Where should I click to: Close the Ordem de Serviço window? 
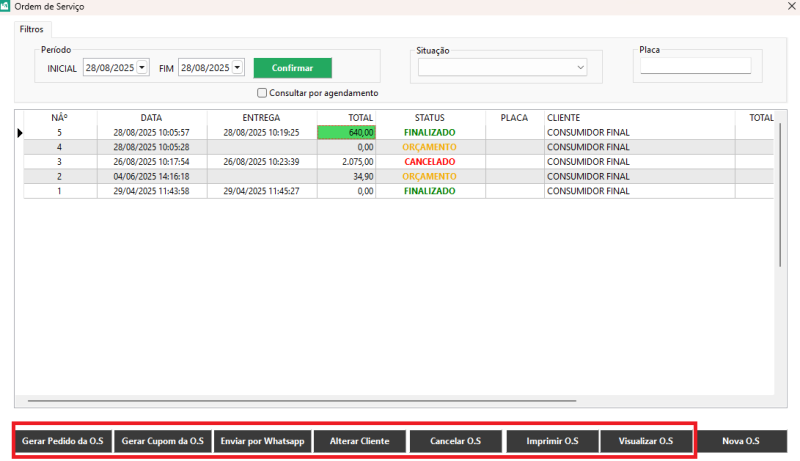(x=791, y=6)
